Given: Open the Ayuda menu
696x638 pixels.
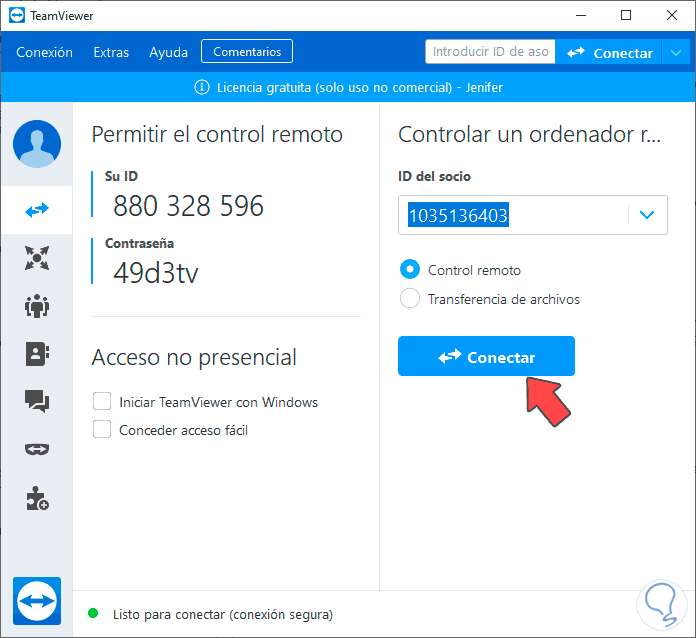Looking at the screenshot, I should (168, 52).
